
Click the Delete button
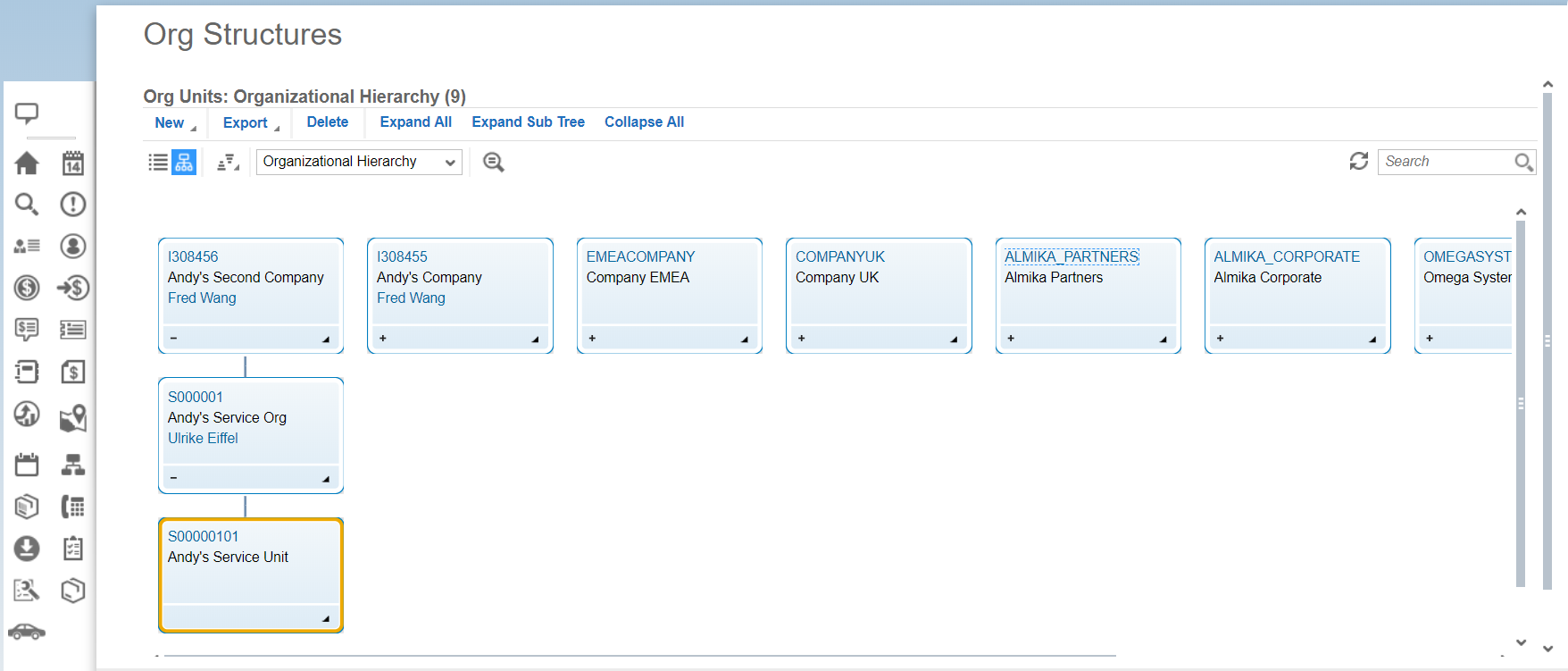click(x=328, y=122)
